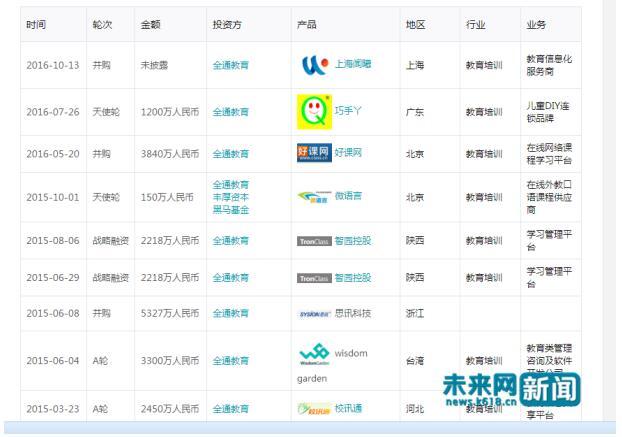622x437 pixels.
Task: Select the 5327万人民币 amount cell
Action: [x=170, y=313]
